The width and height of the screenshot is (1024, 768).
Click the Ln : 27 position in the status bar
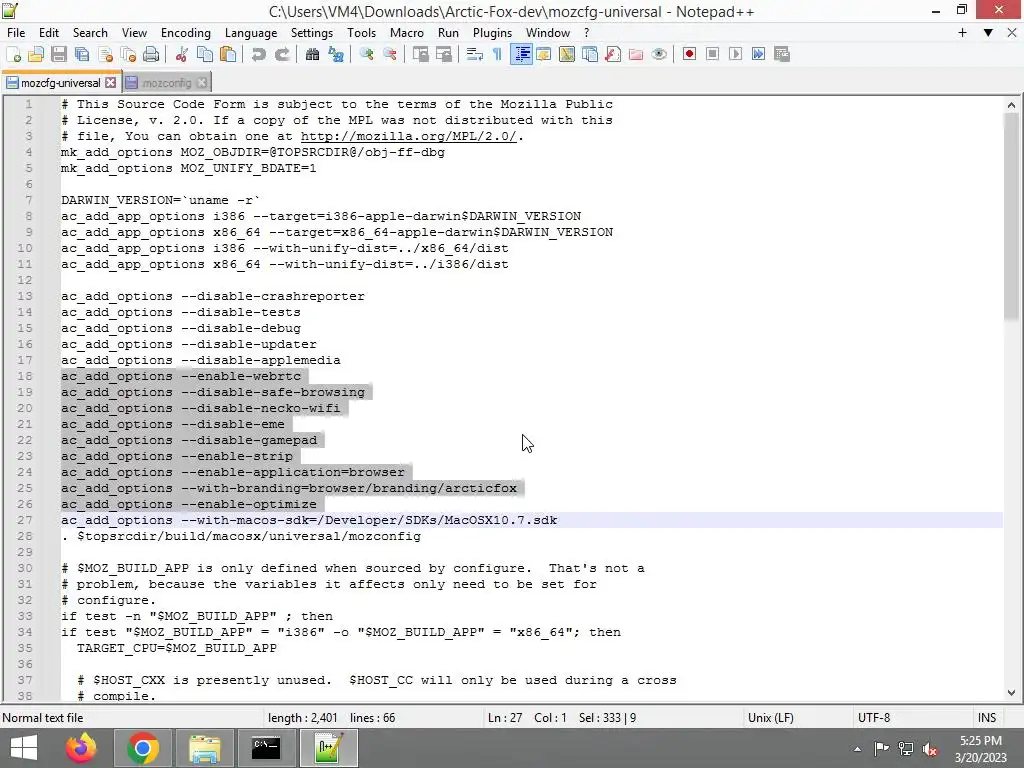pos(505,718)
